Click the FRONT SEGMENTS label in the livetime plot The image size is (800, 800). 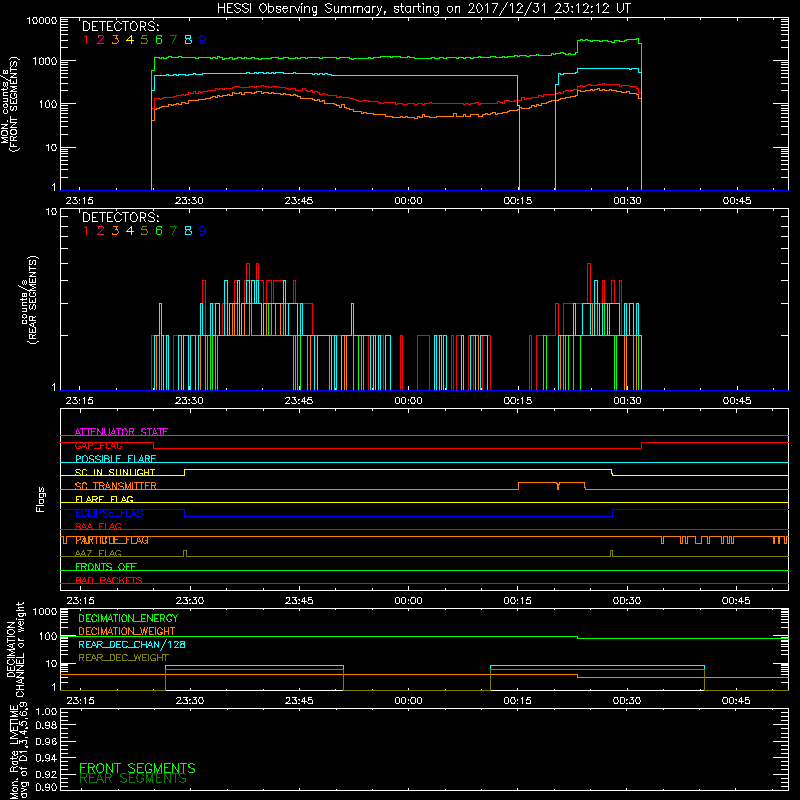137,768
